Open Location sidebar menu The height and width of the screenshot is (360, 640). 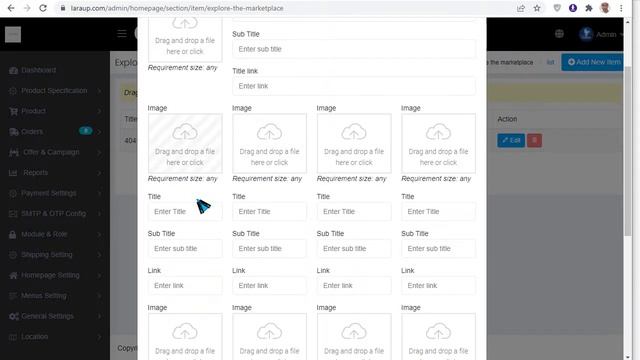point(55,337)
